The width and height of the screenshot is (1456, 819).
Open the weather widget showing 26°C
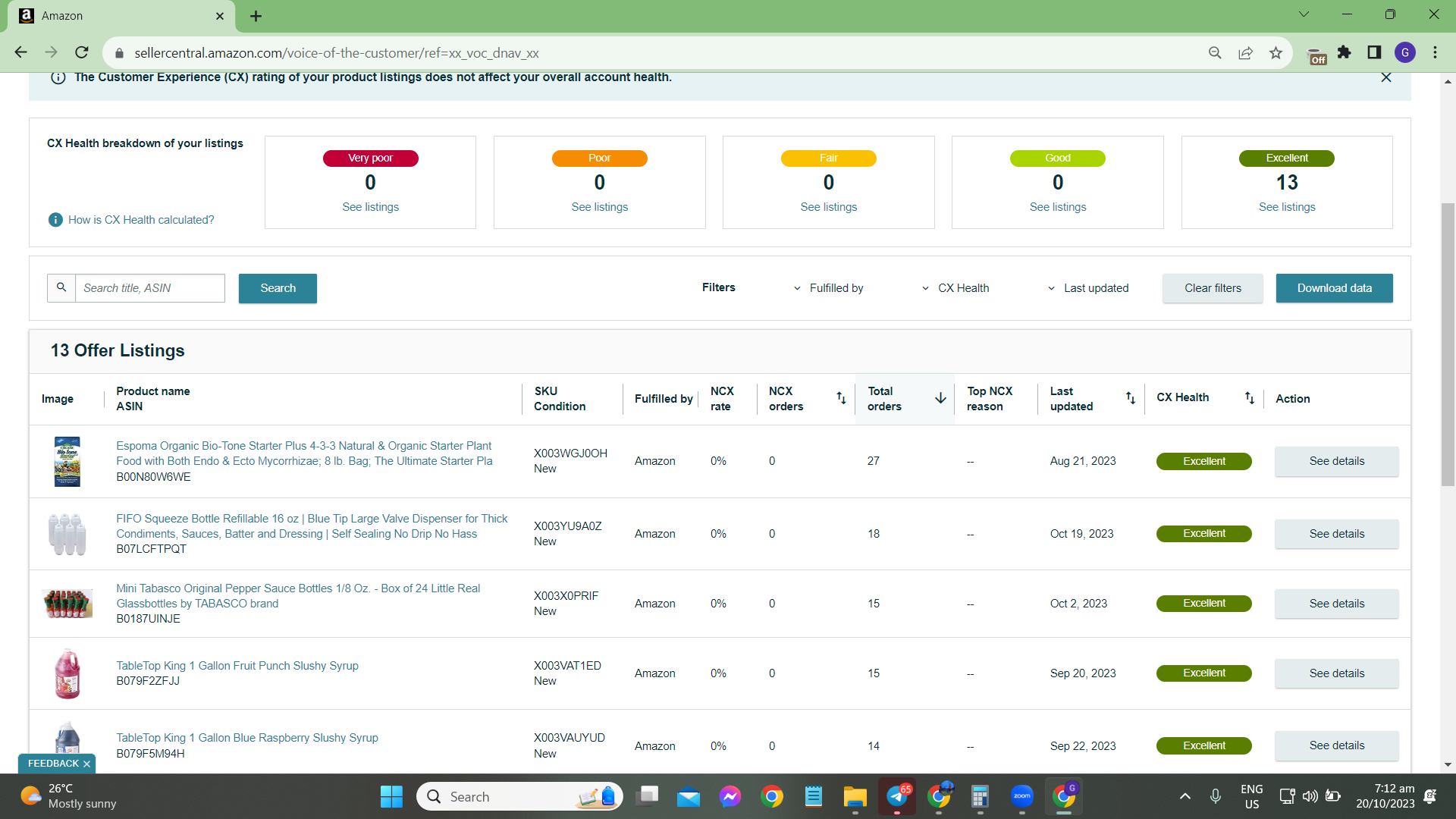[x=68, y=796]
